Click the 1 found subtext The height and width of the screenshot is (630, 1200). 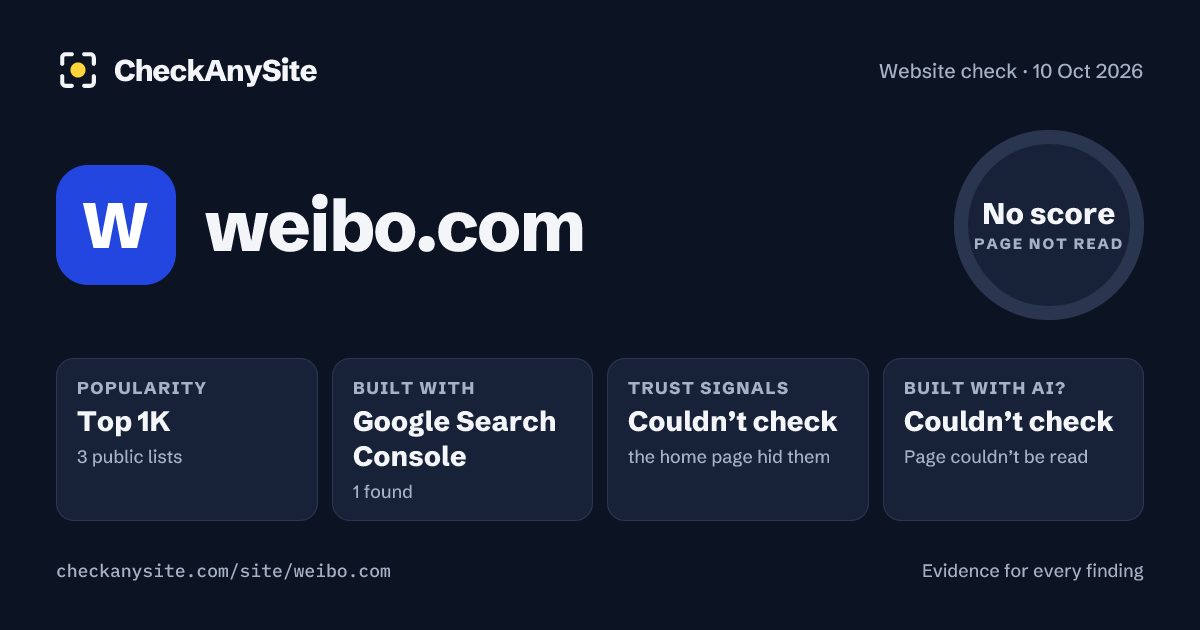tap(383, 492)
